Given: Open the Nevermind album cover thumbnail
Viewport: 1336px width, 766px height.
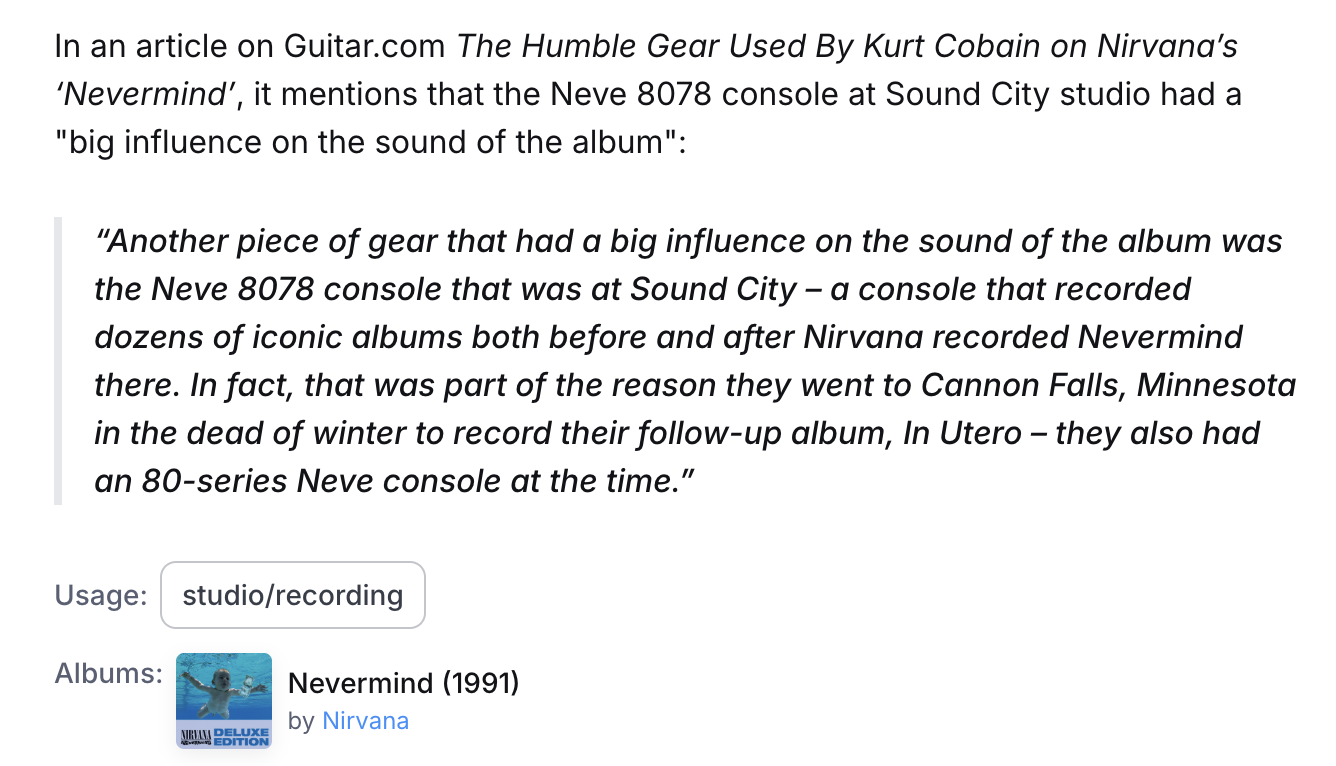Looking at the screenshot, I should [x=223, y=700].
